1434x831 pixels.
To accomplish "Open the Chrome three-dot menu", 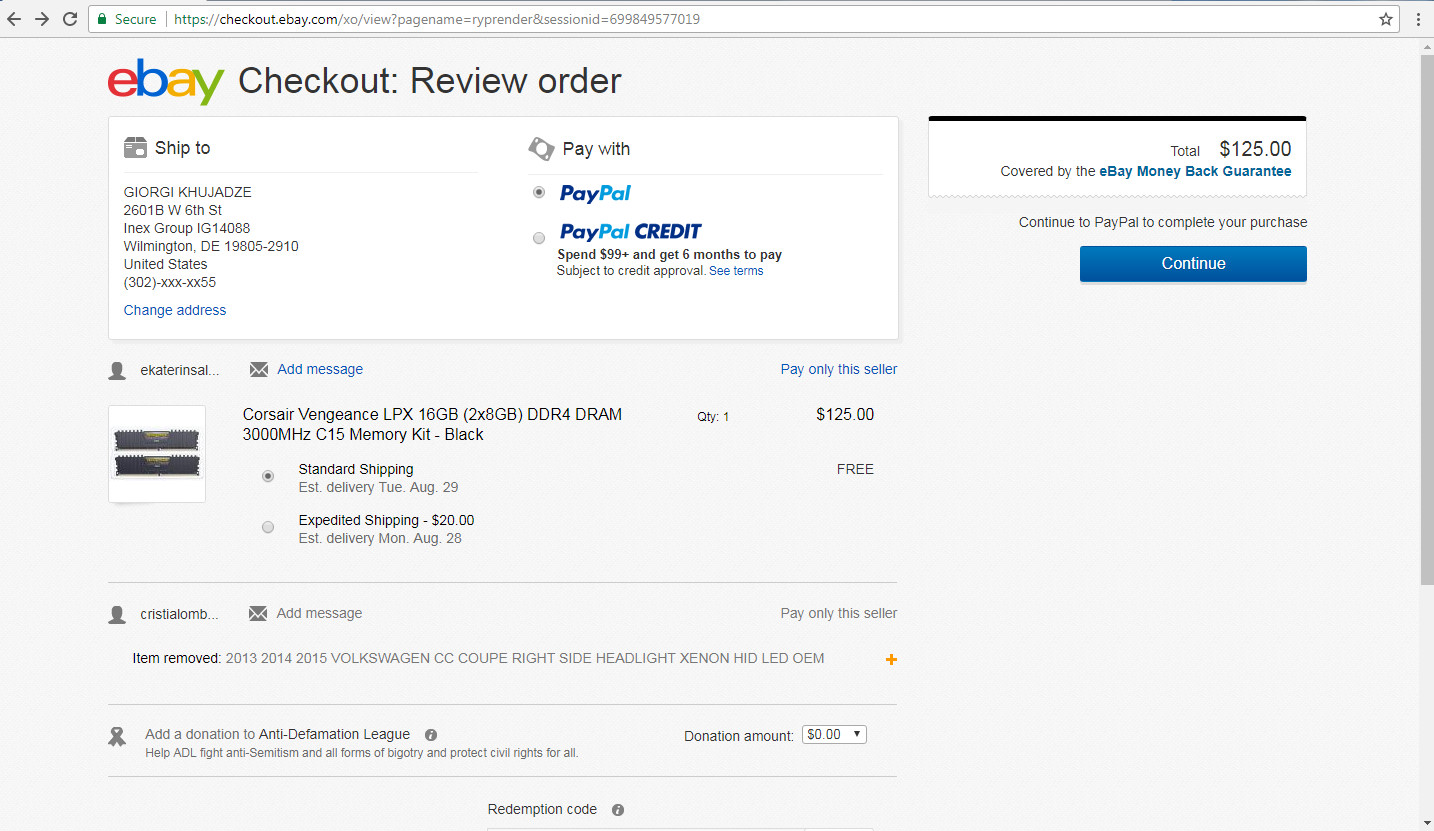I will click(1418, 19).
